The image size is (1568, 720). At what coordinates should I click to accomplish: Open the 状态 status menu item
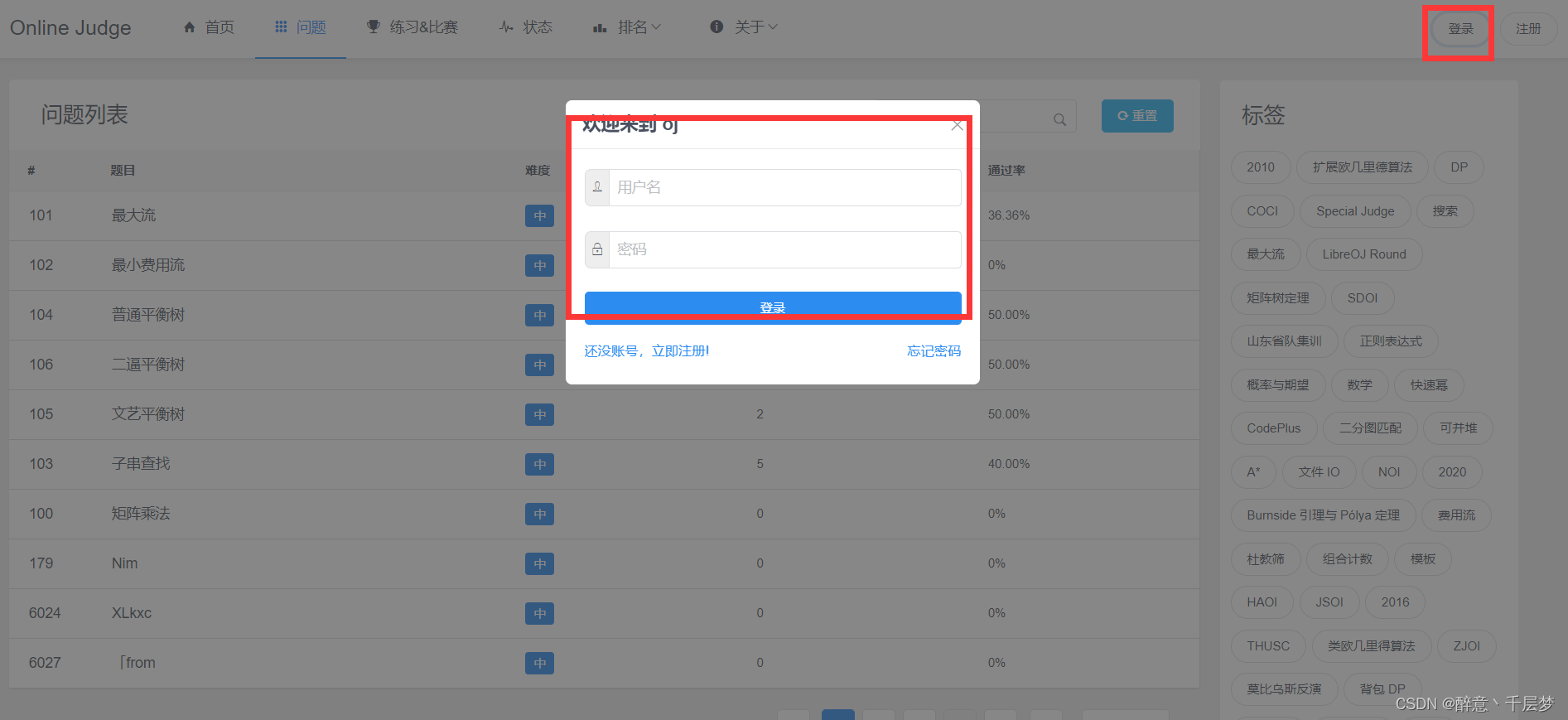pos(526,27)
